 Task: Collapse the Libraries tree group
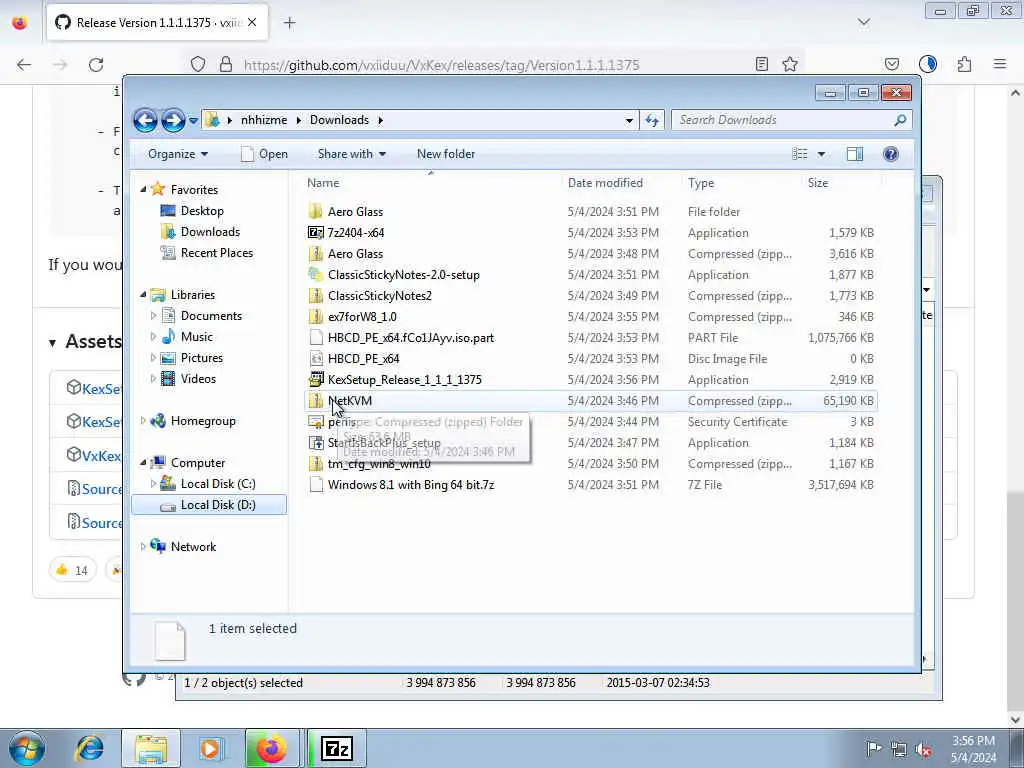click(x=144, y=295)
